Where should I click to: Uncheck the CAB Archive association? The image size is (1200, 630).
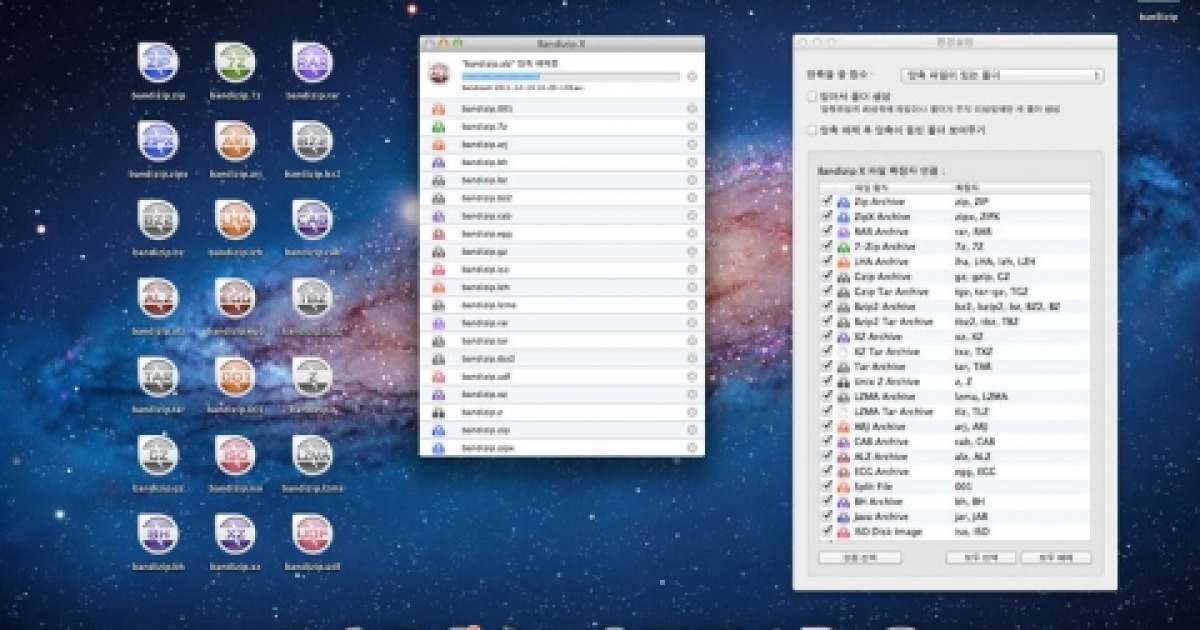827,441
